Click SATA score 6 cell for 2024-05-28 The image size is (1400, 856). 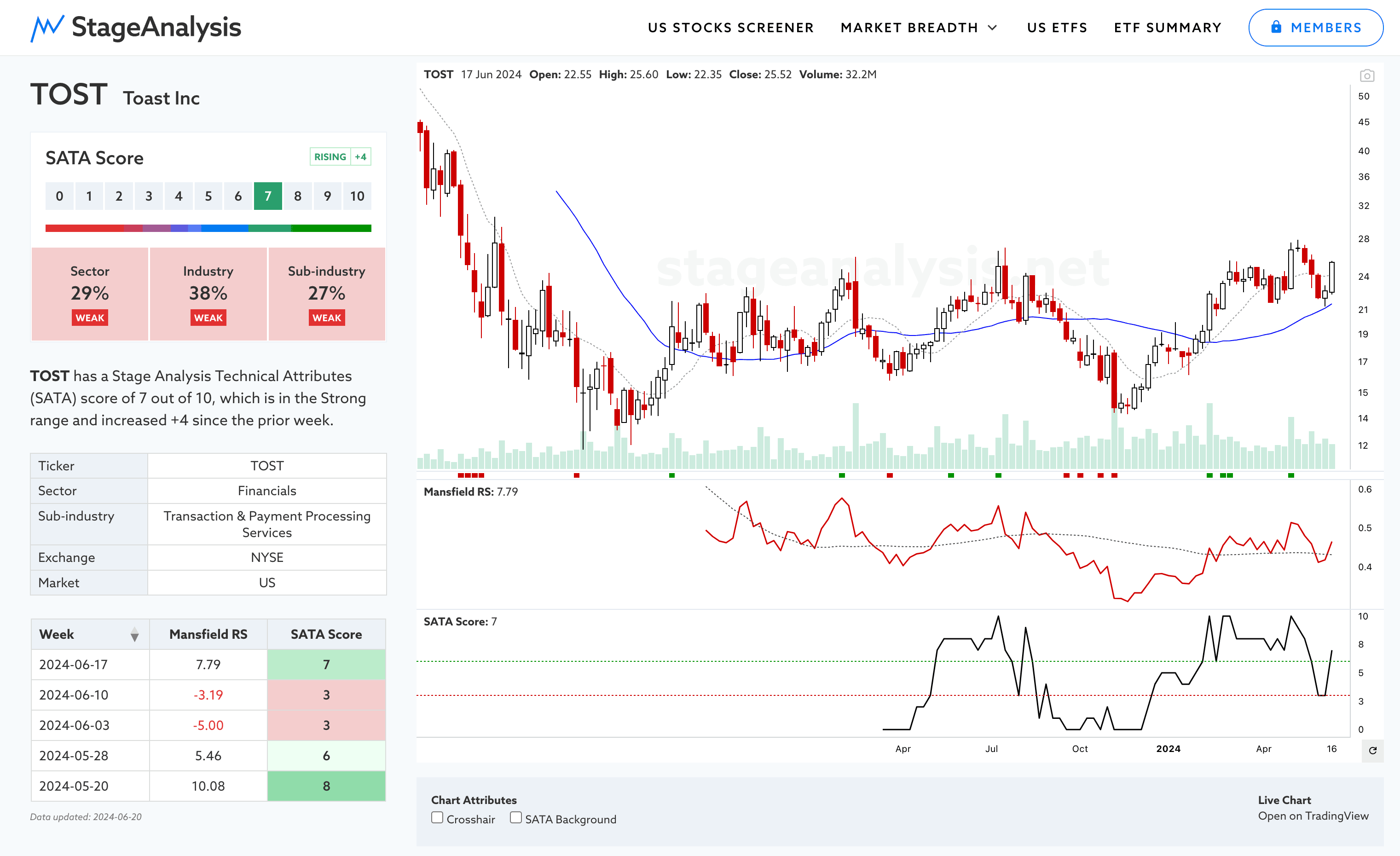[326, 756]
